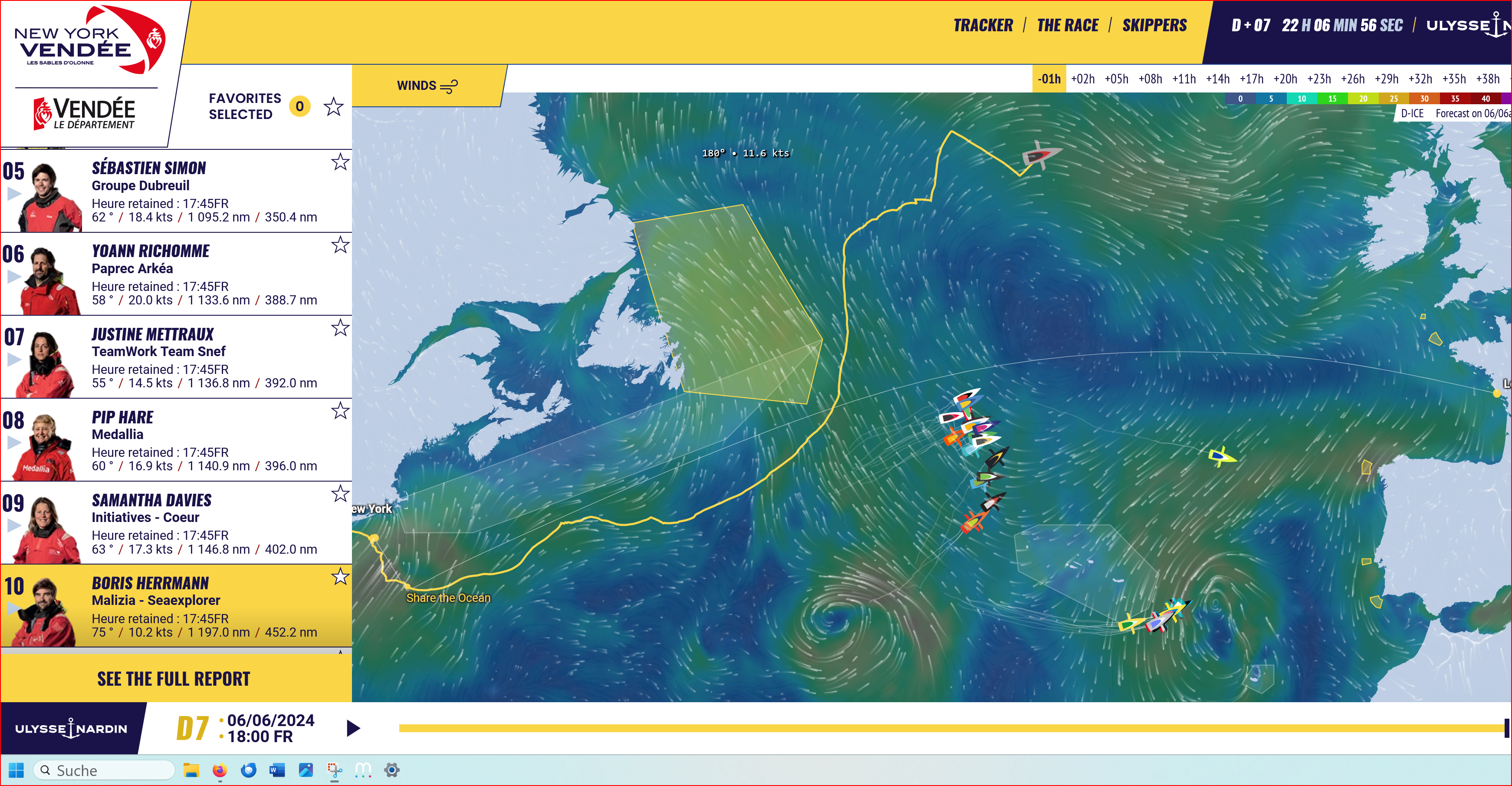The height and width of the screenshot is (786, 1512).
Task: Expand Sébastien Simon row arrow
Action: (14, 194)
